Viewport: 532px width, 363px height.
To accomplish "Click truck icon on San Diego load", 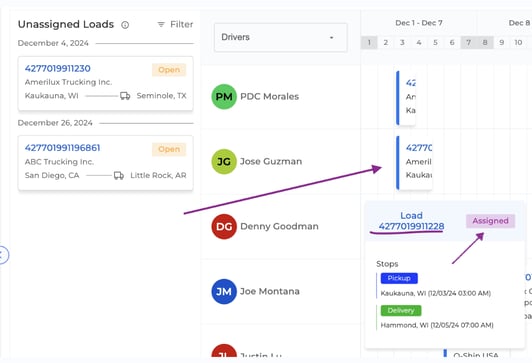I will click(119, 175).
